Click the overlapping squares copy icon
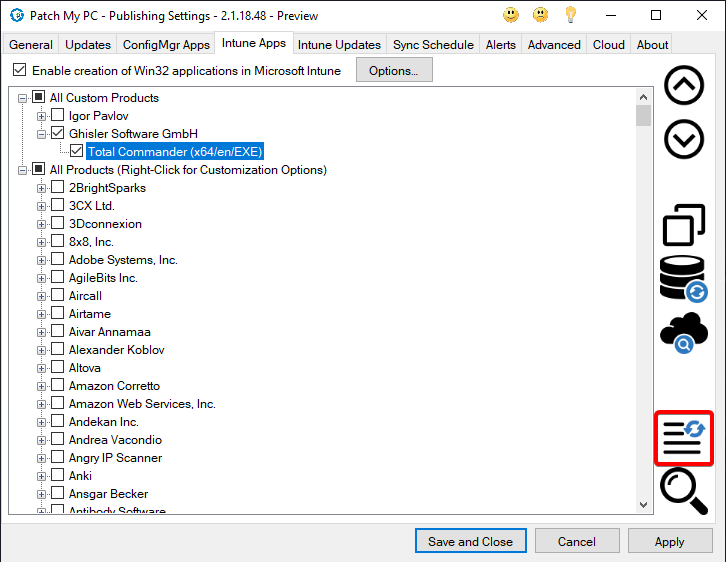 (684, 224)
